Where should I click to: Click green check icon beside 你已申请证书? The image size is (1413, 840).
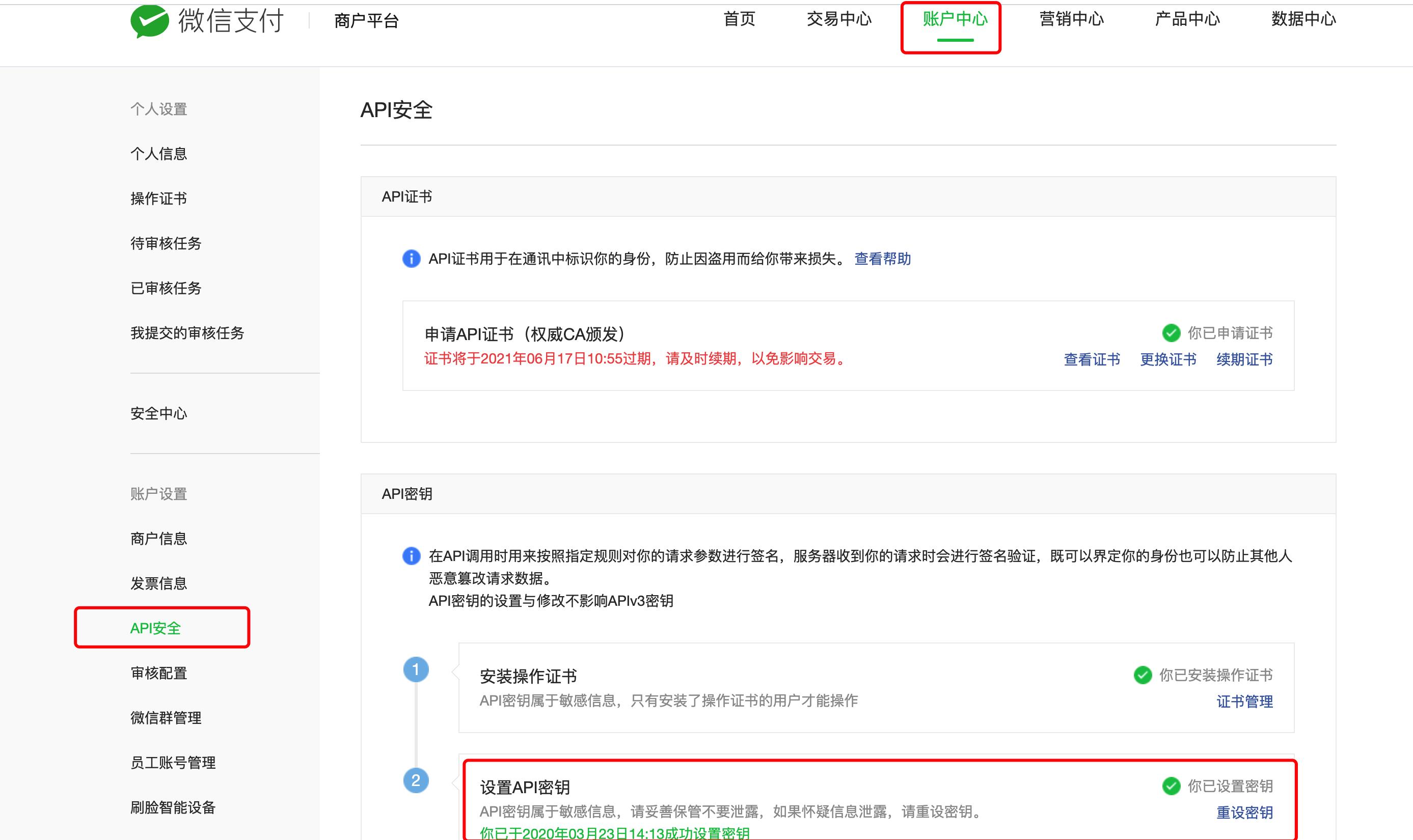click(1171, 333)
